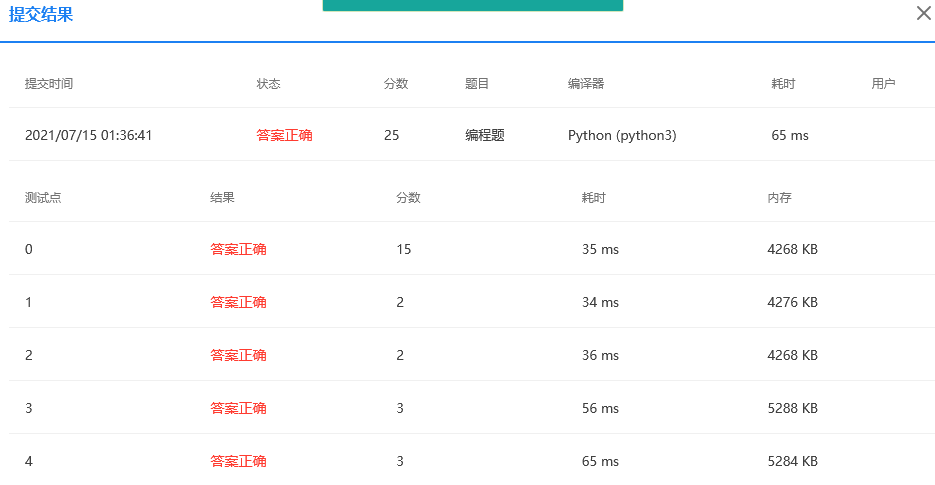This screenshot has height=485, width=935.
Task: Select test point 4 row number
Action: [29, 462]
